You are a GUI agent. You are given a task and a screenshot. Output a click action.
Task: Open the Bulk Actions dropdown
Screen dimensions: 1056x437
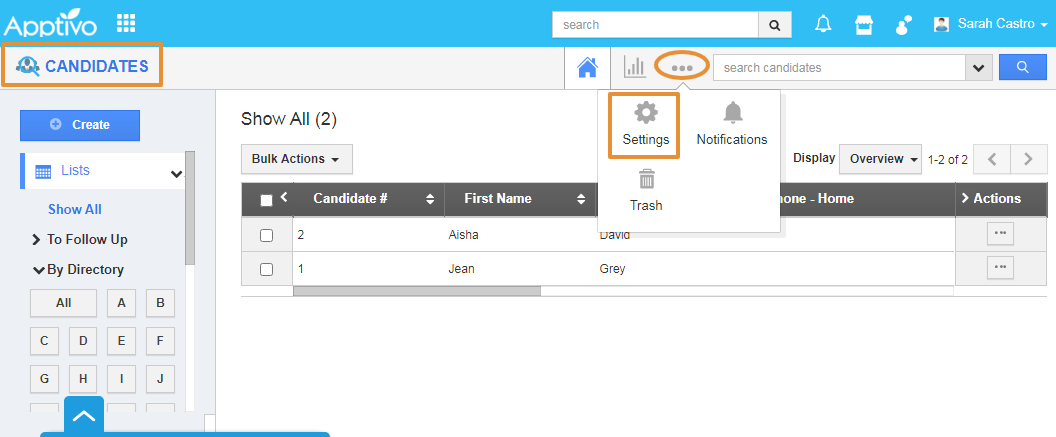click(296, 159)
